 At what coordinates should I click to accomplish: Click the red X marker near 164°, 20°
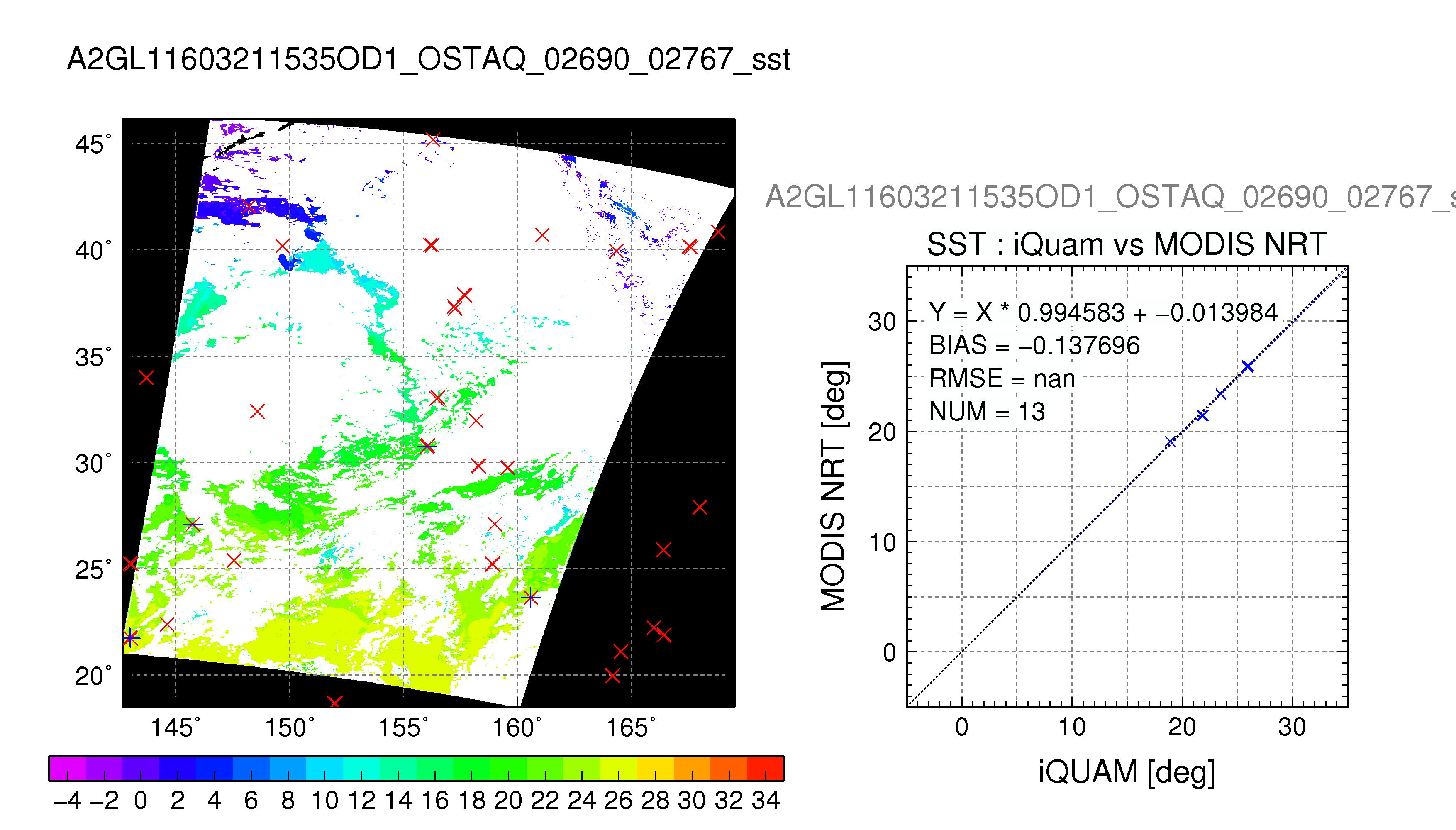[x=612, y=676]
